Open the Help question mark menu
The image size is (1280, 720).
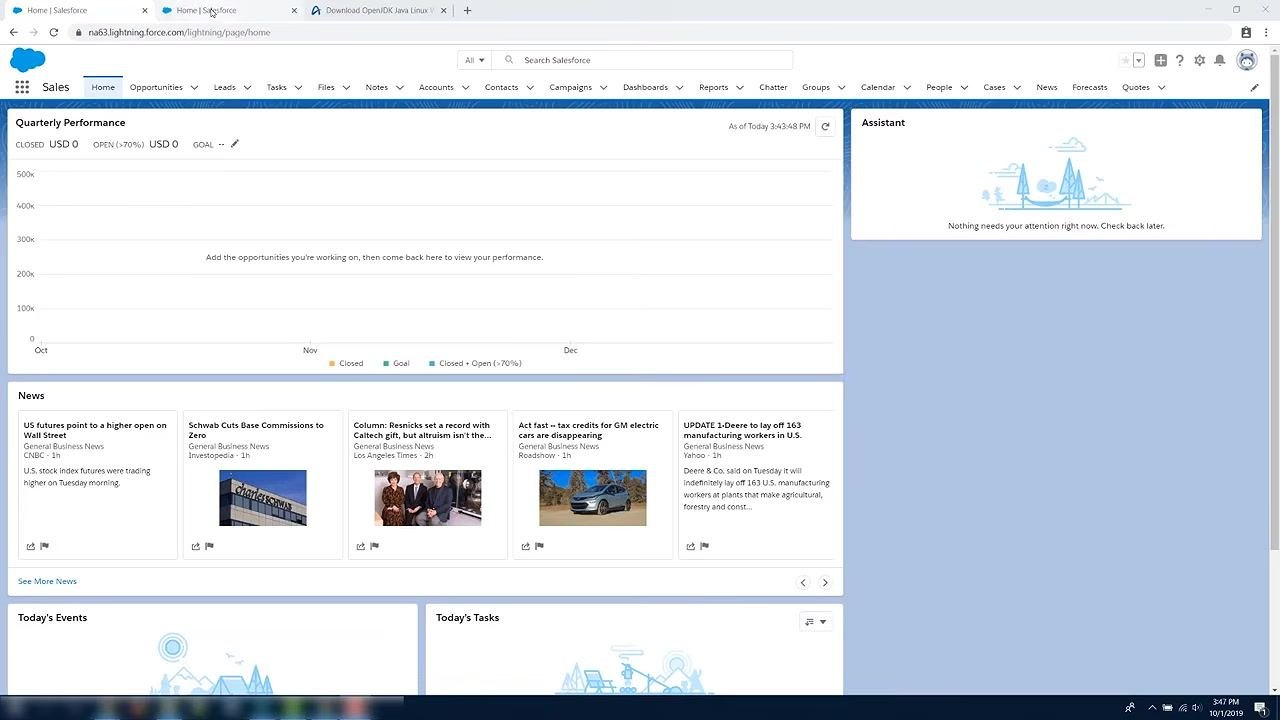tap(1180, 60)
